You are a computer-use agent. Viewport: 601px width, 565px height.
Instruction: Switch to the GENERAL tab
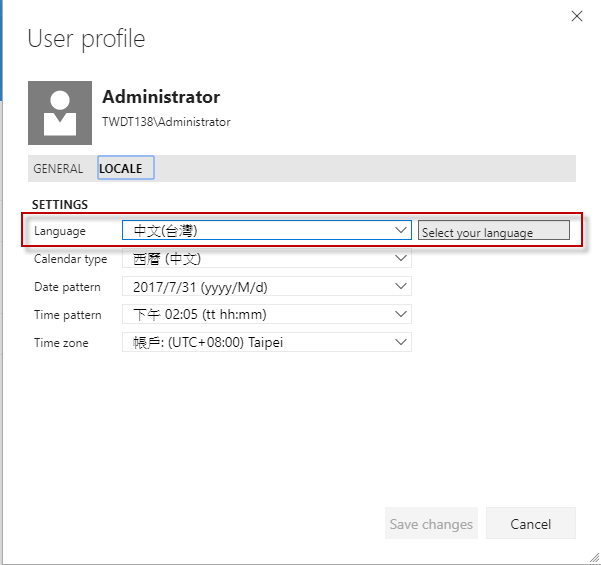58,169
